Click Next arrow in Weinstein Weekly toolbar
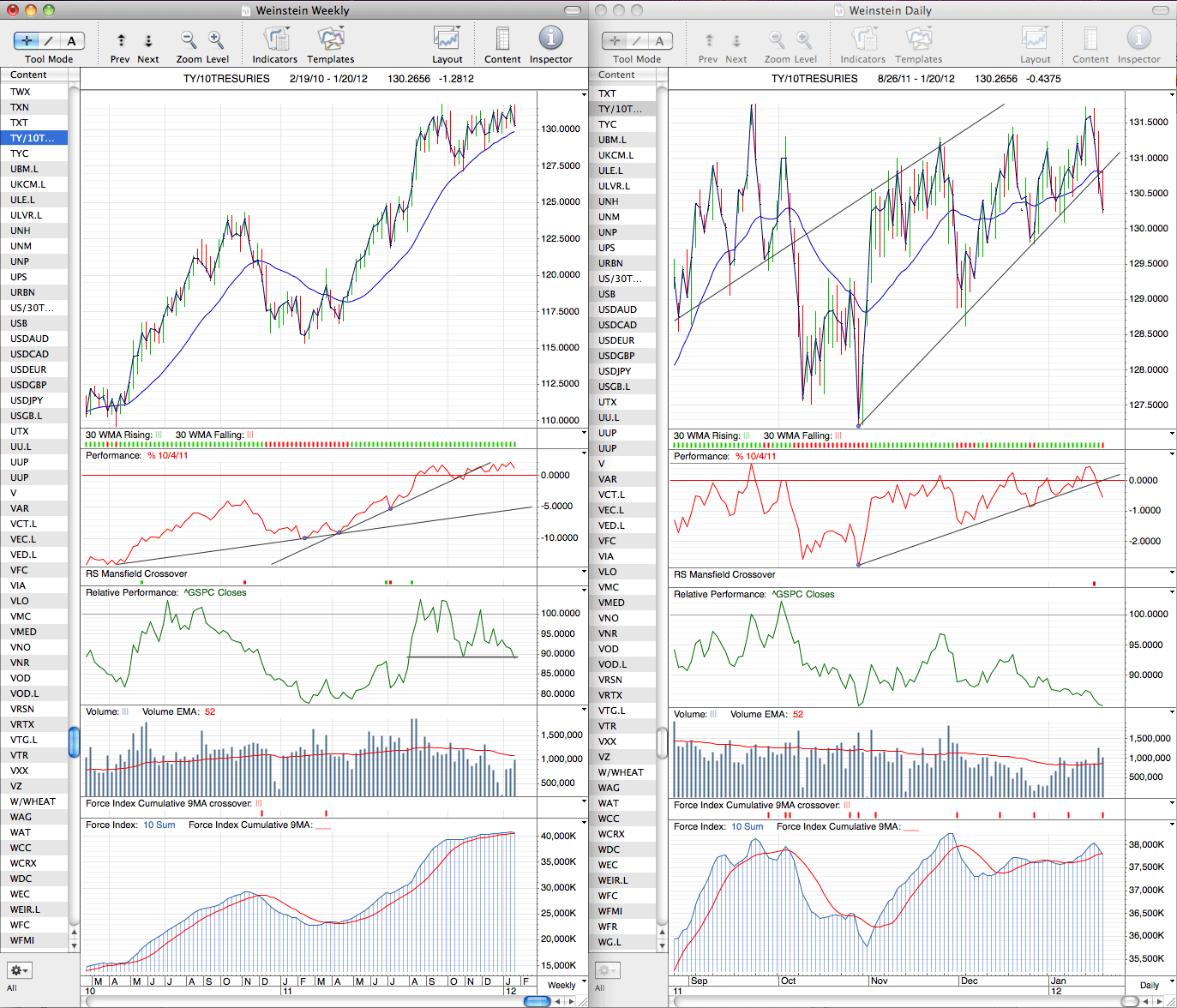Image resolution: width=1177 pixels, height=1008 pixels. click(x=148, y=40)
